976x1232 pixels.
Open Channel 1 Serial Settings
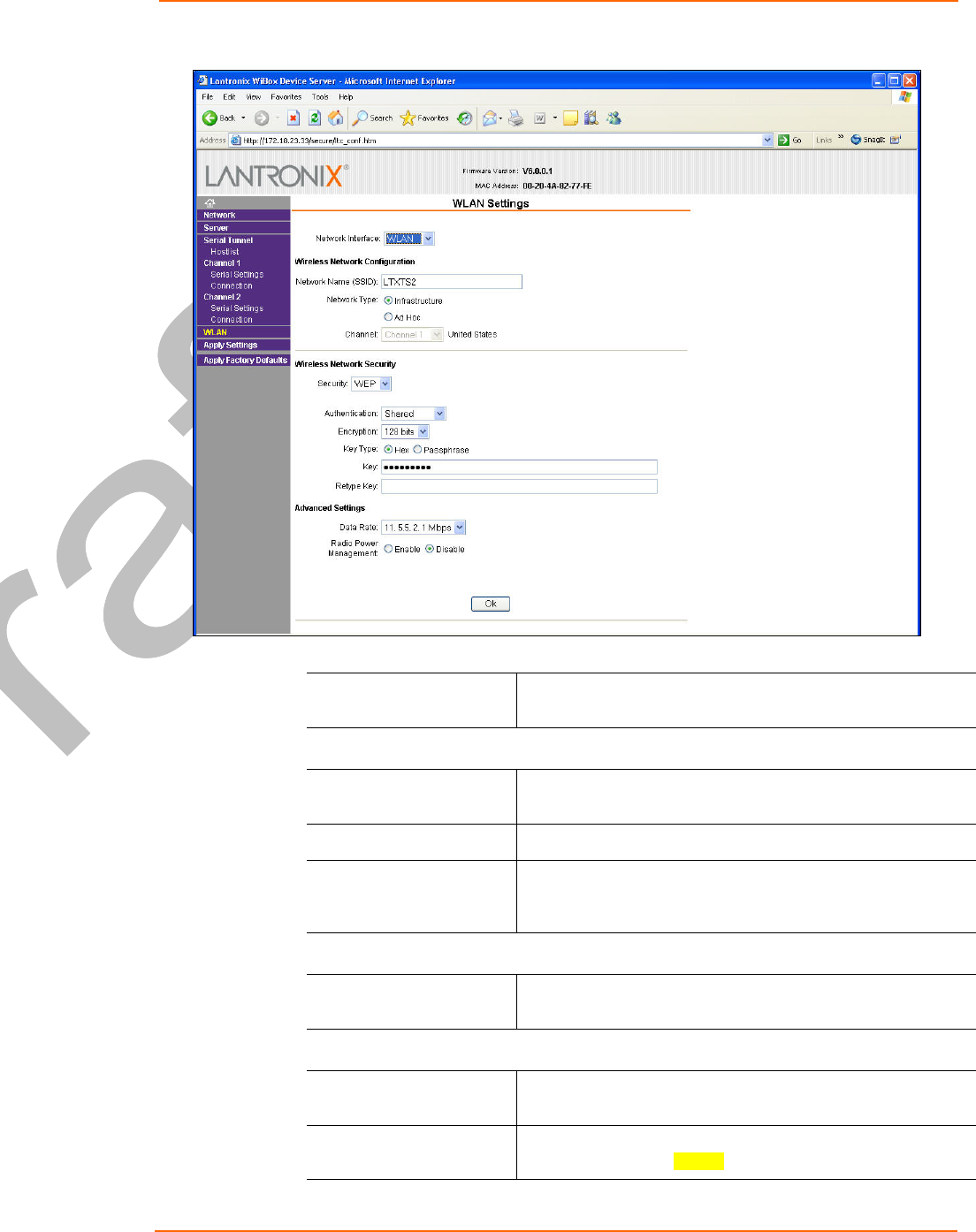pos(237,275)
